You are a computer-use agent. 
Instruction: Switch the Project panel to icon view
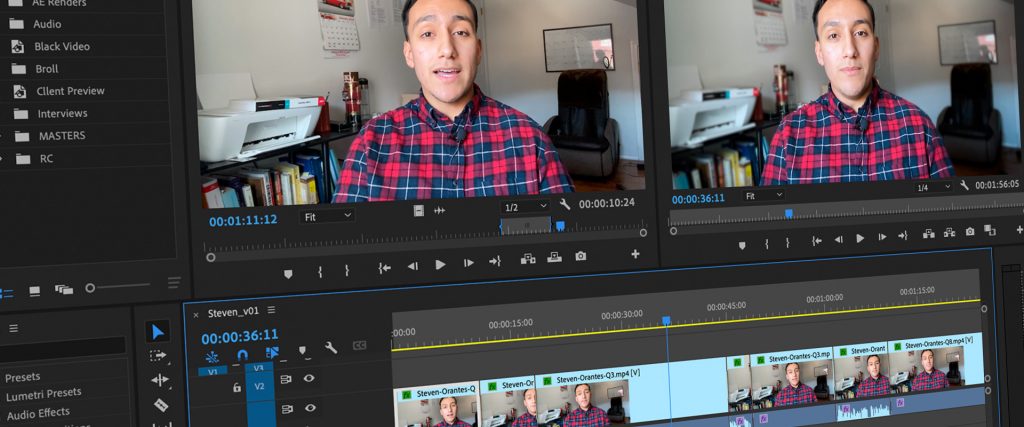point(35,291)
